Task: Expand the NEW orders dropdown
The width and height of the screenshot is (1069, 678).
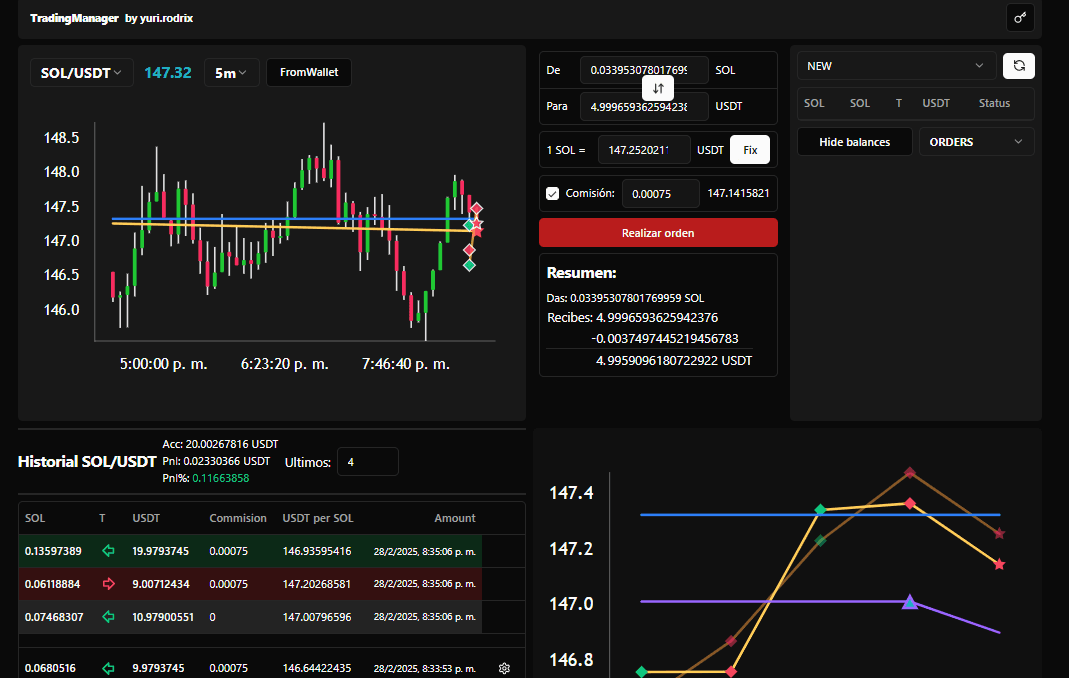Action: pos(895,66)
